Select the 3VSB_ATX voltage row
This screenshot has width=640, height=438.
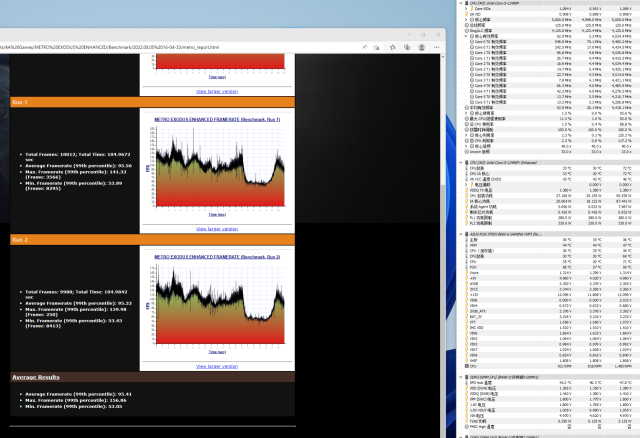click(549, 311)
